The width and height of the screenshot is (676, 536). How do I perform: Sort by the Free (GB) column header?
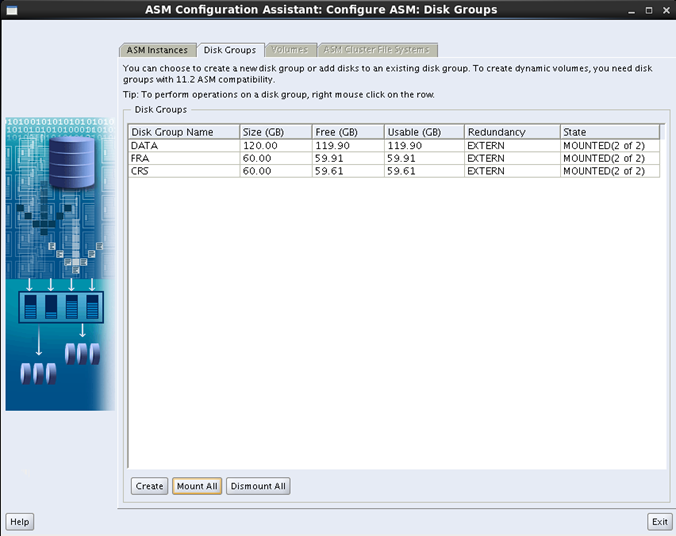point(348,132)
